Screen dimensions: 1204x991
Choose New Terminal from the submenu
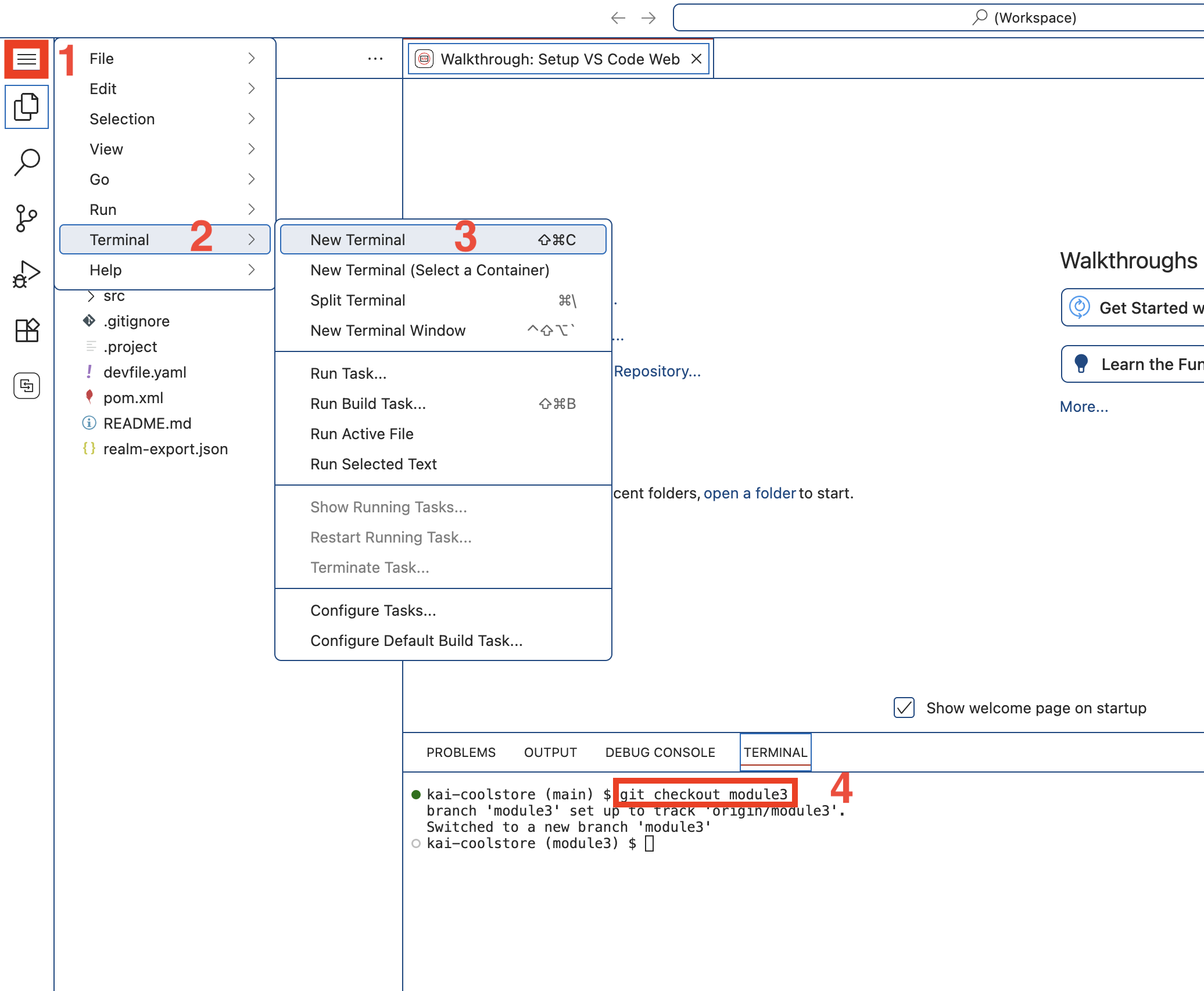(x=357, y=240)
